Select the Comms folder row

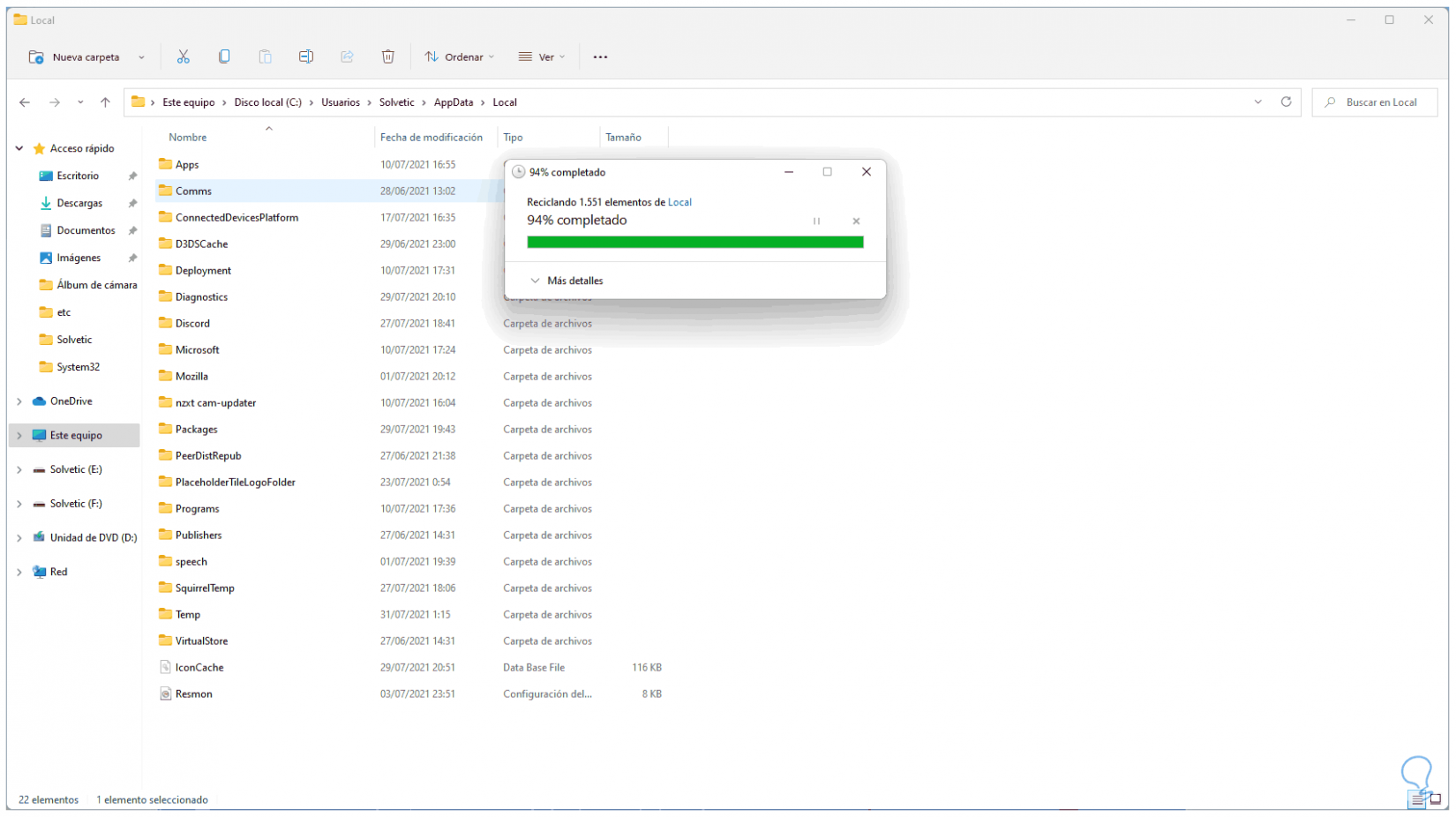point(330,191)
